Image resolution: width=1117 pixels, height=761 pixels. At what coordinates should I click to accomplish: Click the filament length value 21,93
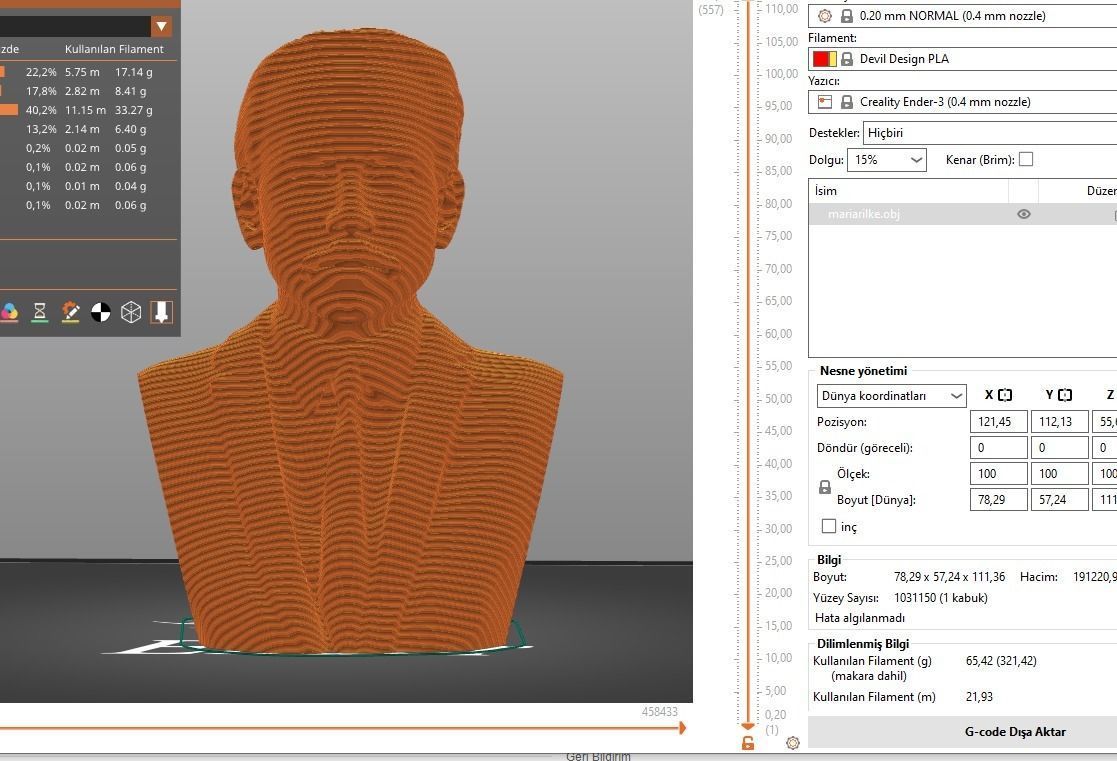pyautogui.click(x=980, y=697)
